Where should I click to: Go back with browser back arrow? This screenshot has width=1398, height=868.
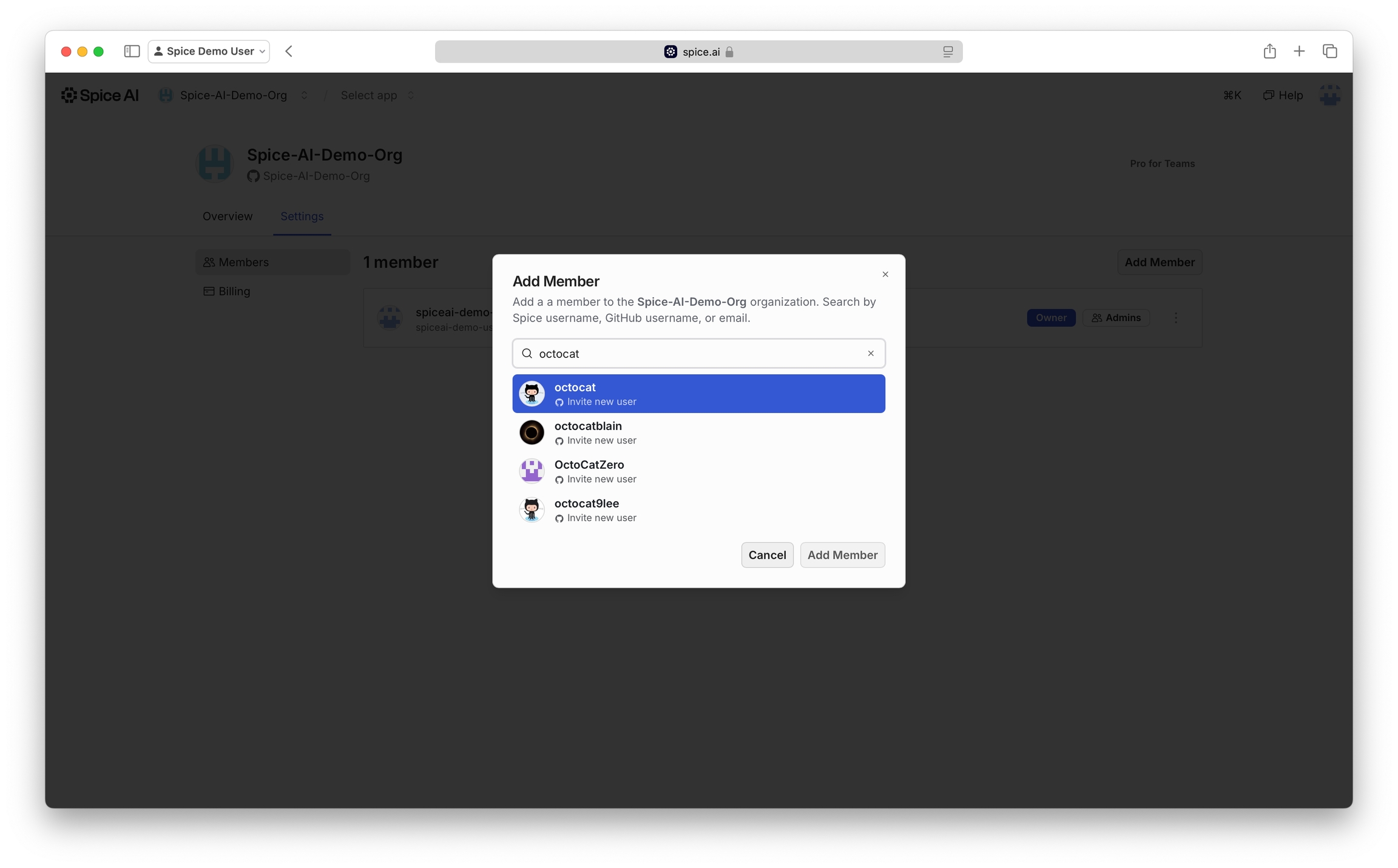click(289, 51)
